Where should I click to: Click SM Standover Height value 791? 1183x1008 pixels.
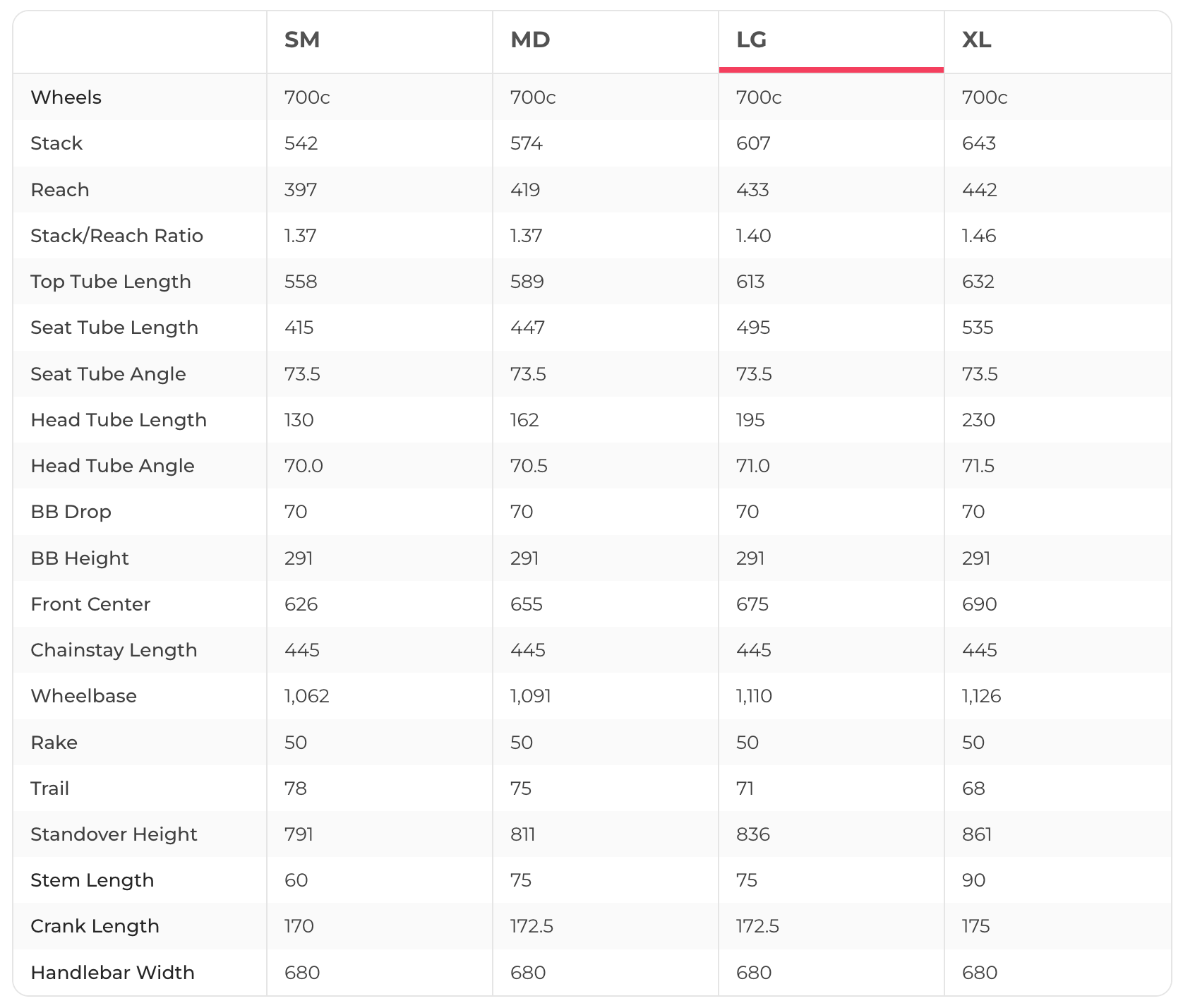[x=299, y=834]
